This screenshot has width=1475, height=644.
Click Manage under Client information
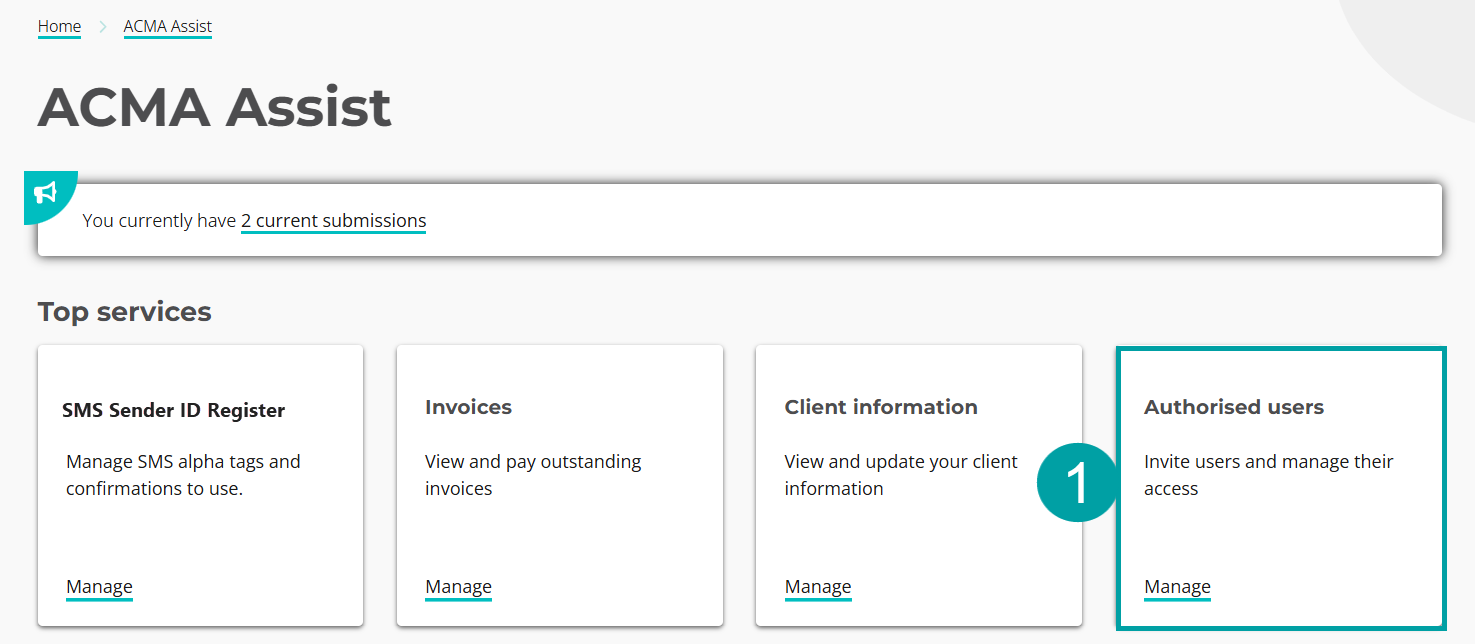click(817, 587)
